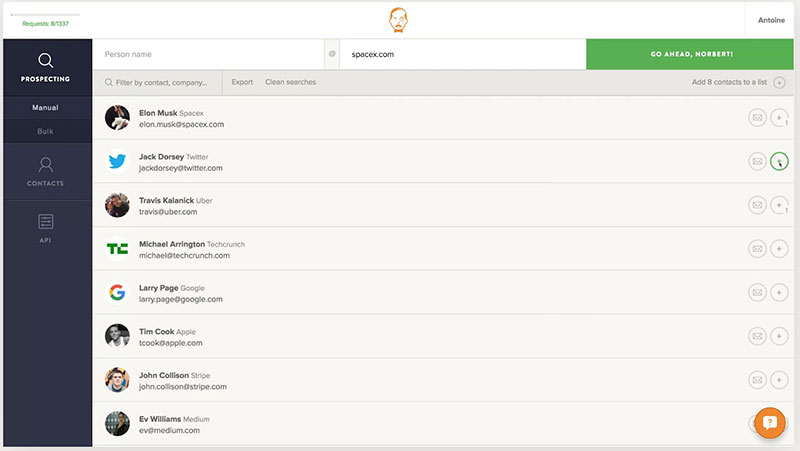
Task: Click the TechCrunch logo avatar
Action: click(x=117, y=248)
